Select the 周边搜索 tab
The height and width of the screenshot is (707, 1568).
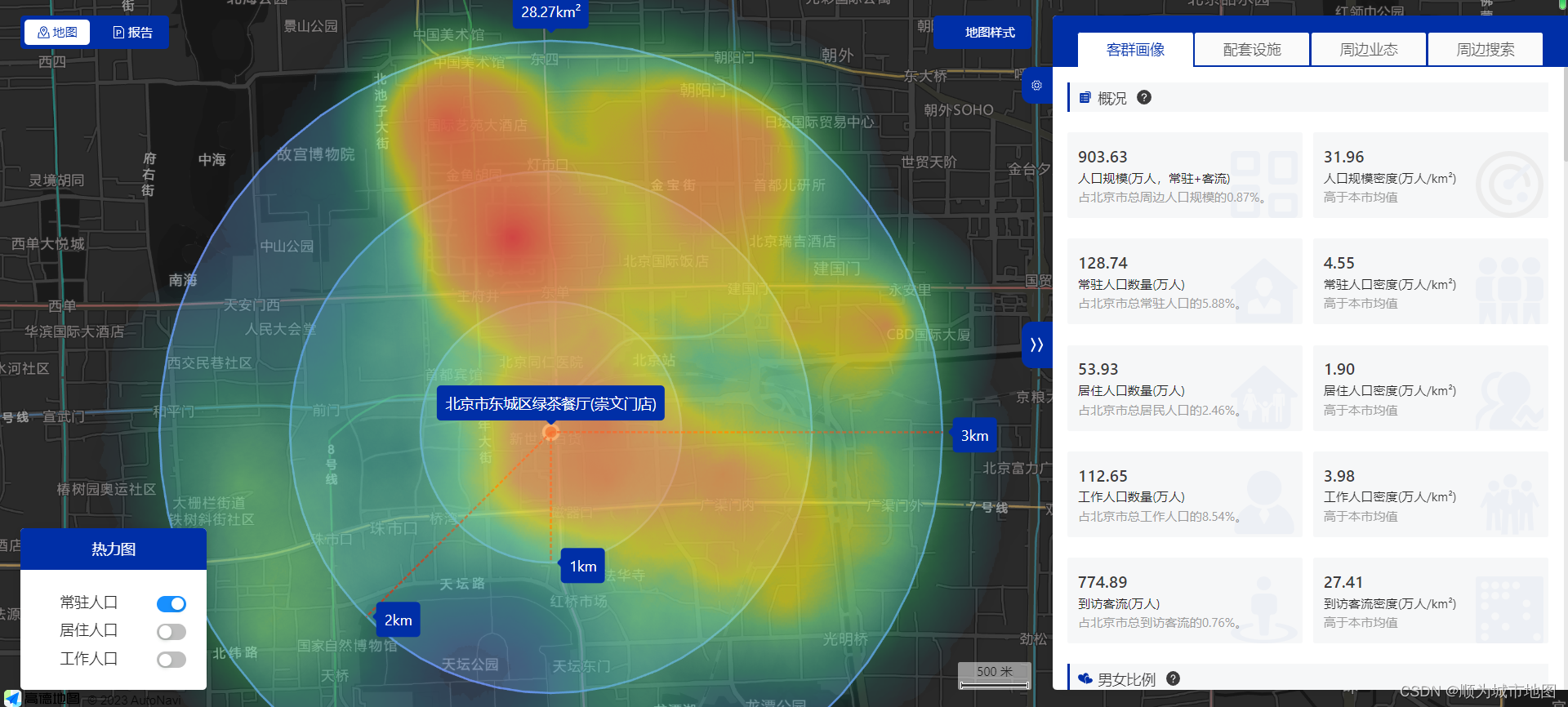1486,50
